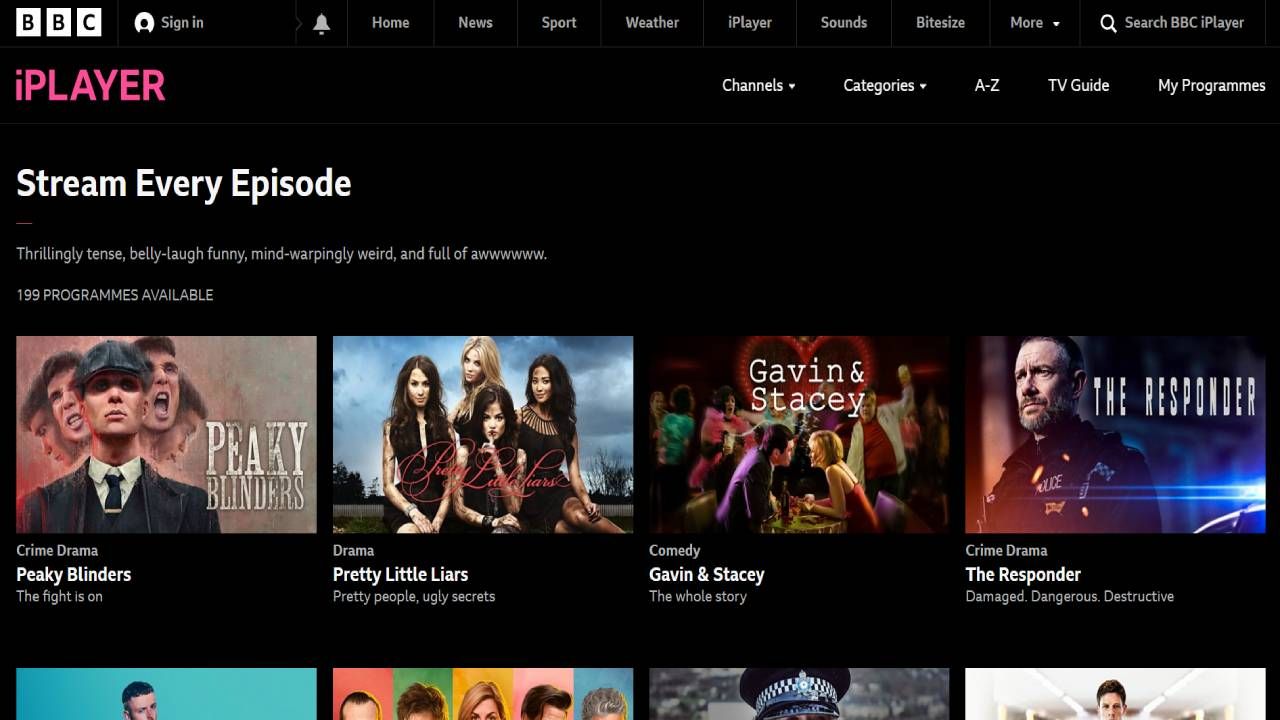Click the search magnifier icon
Screen dimensions: 1280x720
[x=1108, y=23]
